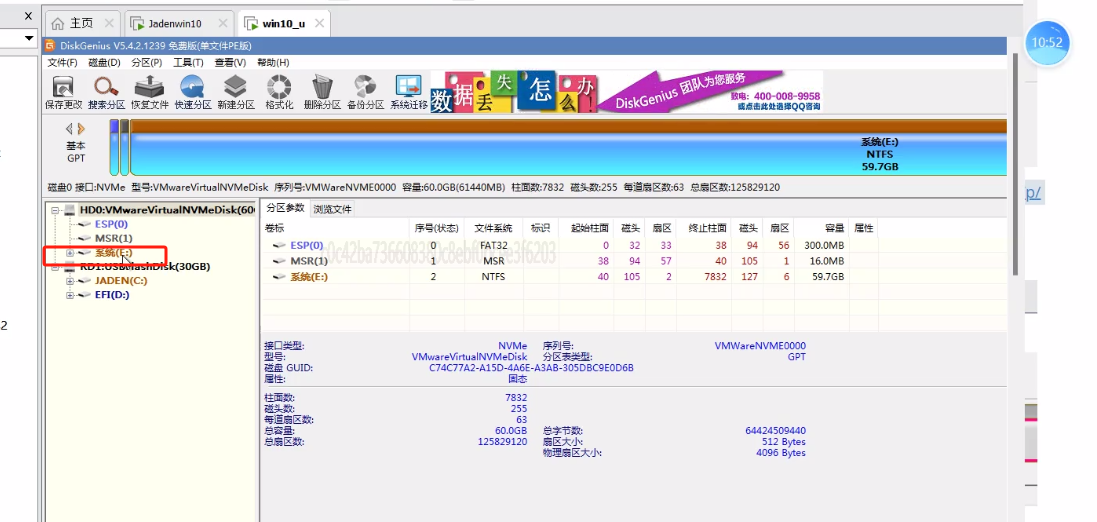Open the 备份分区 backup partition tool
Image resolution: width=1097 pixels, height=522 pixels.
tap(365, 87)
